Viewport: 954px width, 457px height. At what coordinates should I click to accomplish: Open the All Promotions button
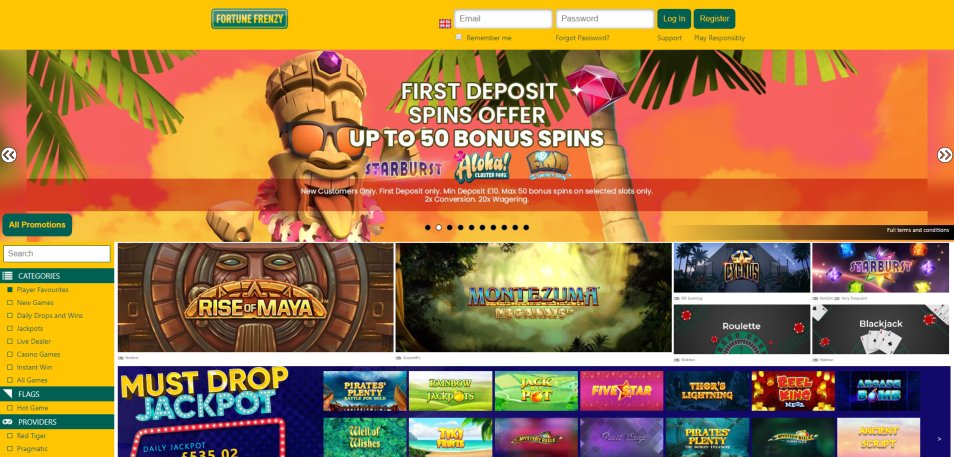(x=37, y=225)
